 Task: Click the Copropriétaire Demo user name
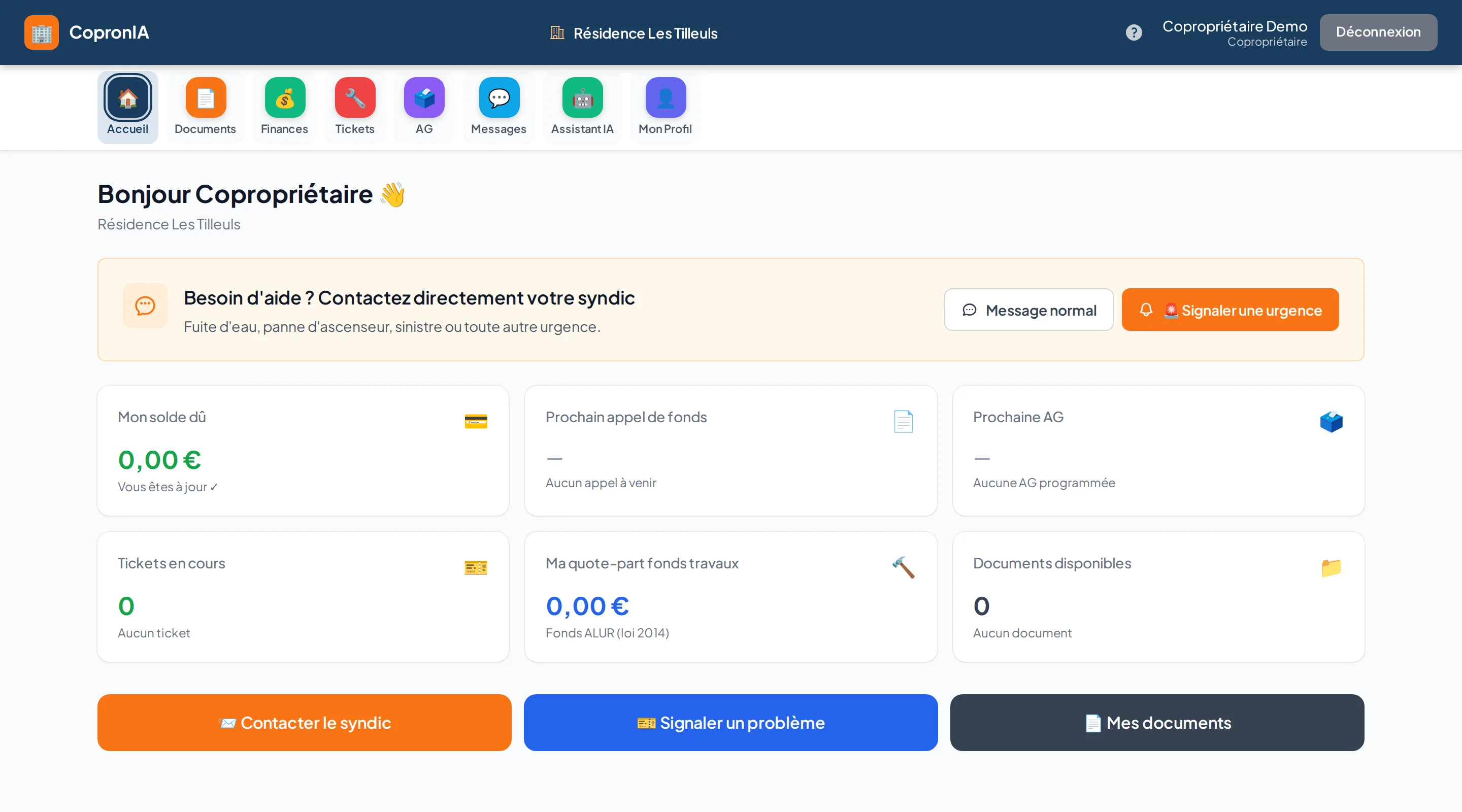[x=1235, y=26]
